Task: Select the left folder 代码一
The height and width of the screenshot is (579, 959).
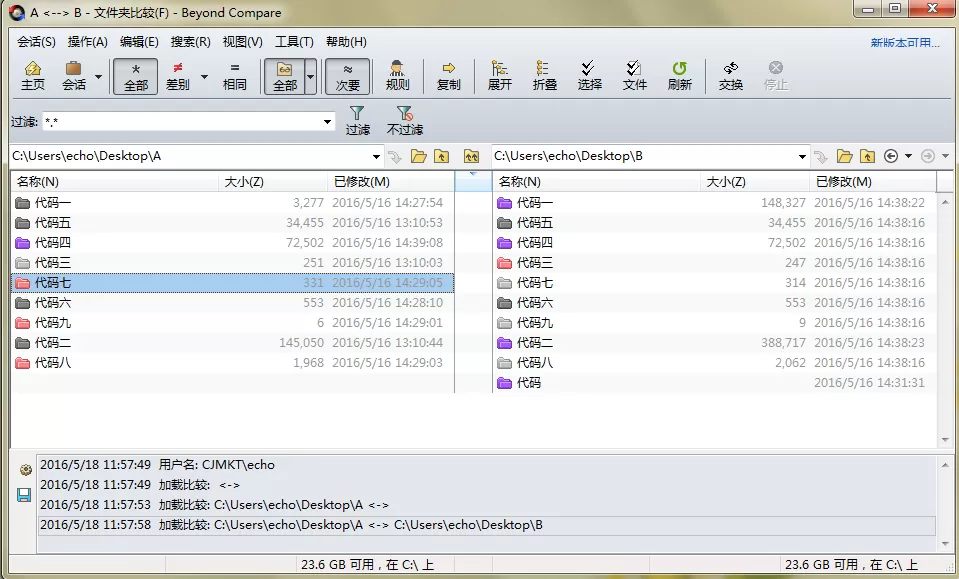Action: pyautogui.click(x=232, y=202)
